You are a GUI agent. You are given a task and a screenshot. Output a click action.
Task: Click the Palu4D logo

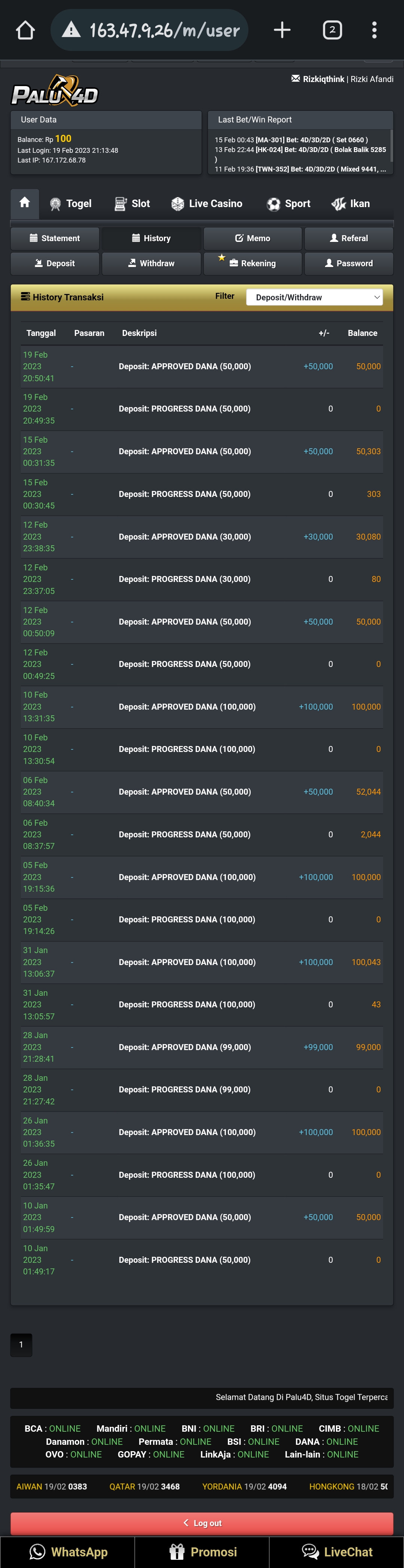pyautogui.click(x=55, y=91)
